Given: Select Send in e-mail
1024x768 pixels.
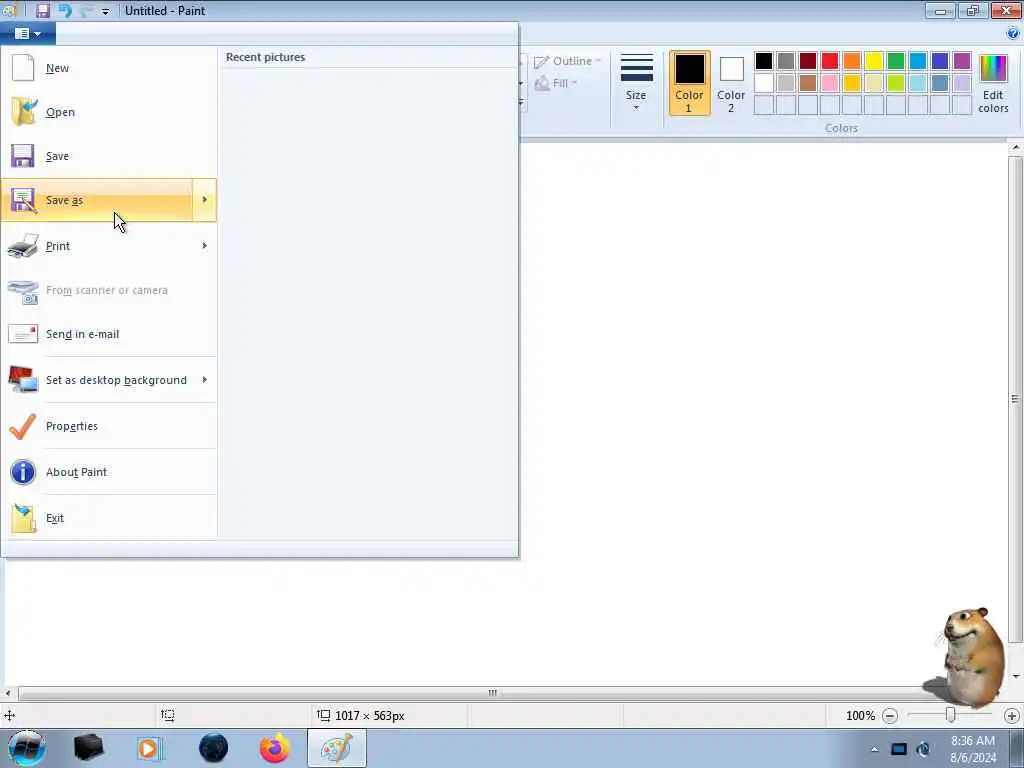Looking at the screenshot, I should [109, 334].
